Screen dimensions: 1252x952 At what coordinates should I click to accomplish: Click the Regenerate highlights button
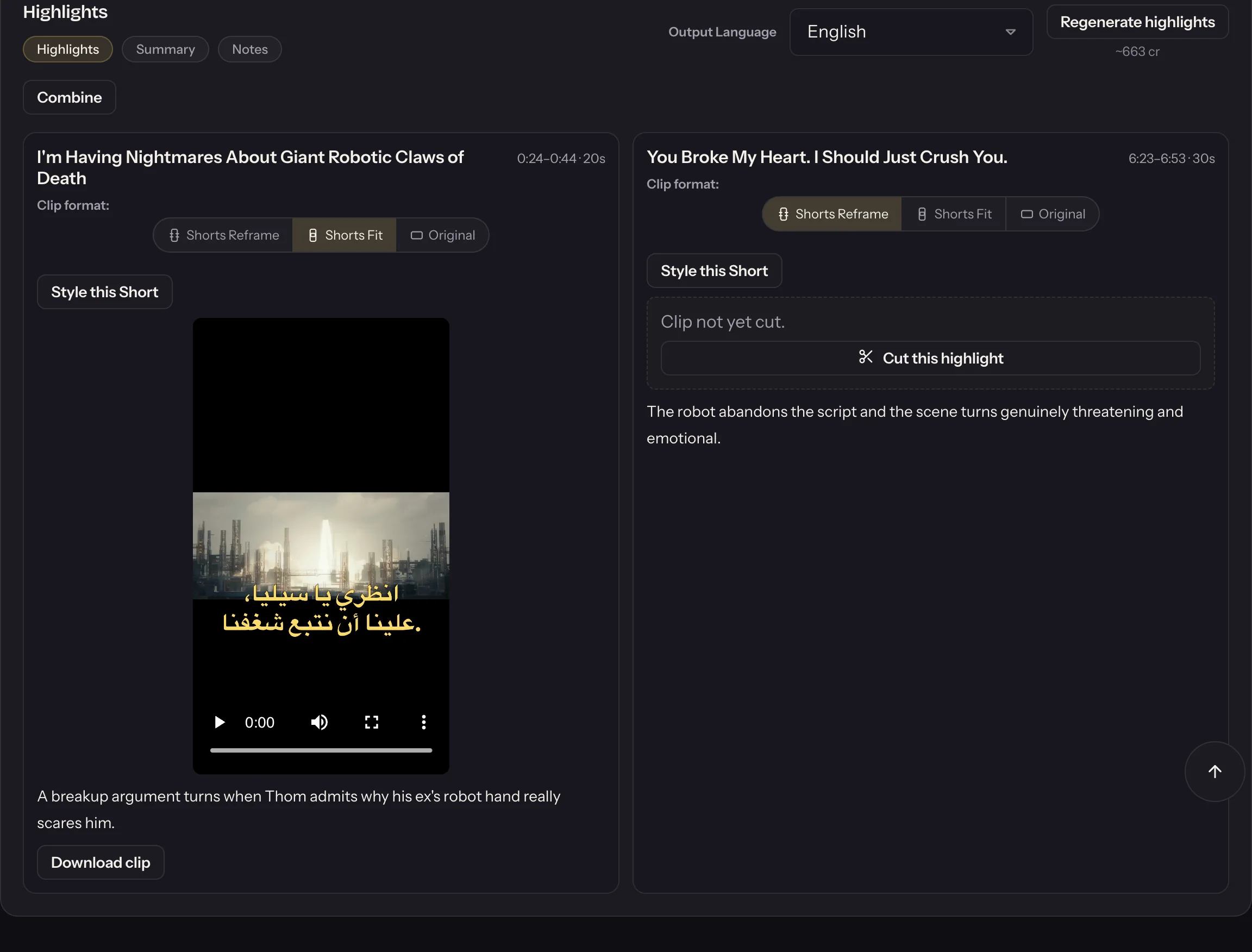pyautogui.click(x=1137, y=22)
